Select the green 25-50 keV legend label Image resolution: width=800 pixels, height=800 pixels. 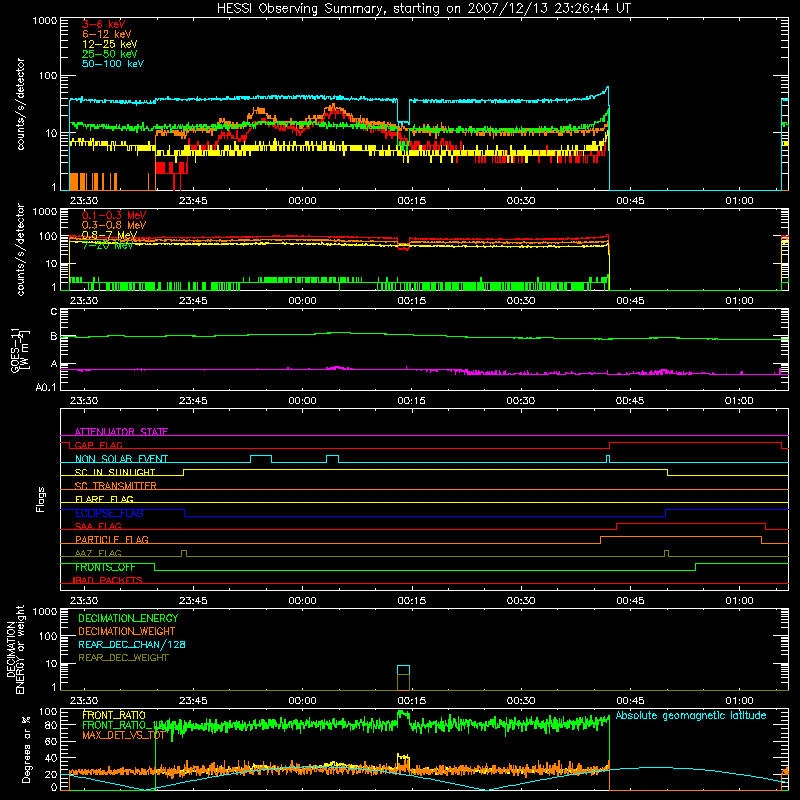pos(110,54)
